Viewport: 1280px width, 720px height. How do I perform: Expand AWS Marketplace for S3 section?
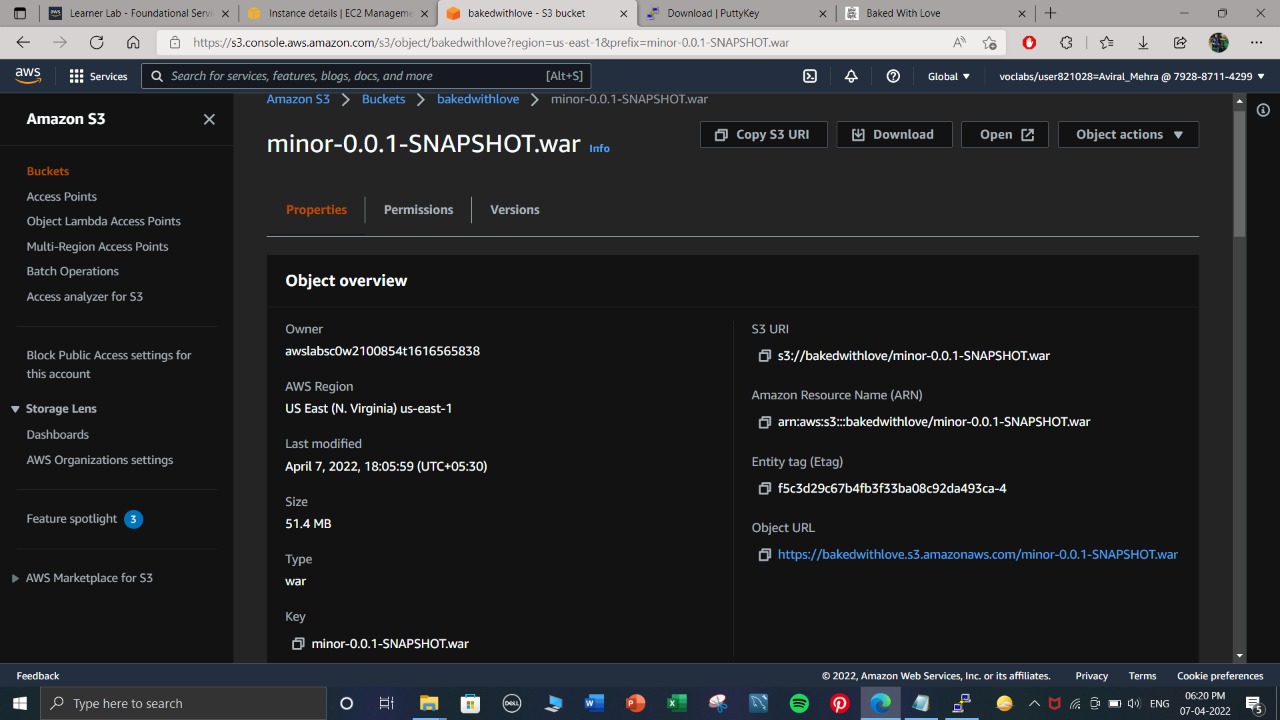coord(15,578)
